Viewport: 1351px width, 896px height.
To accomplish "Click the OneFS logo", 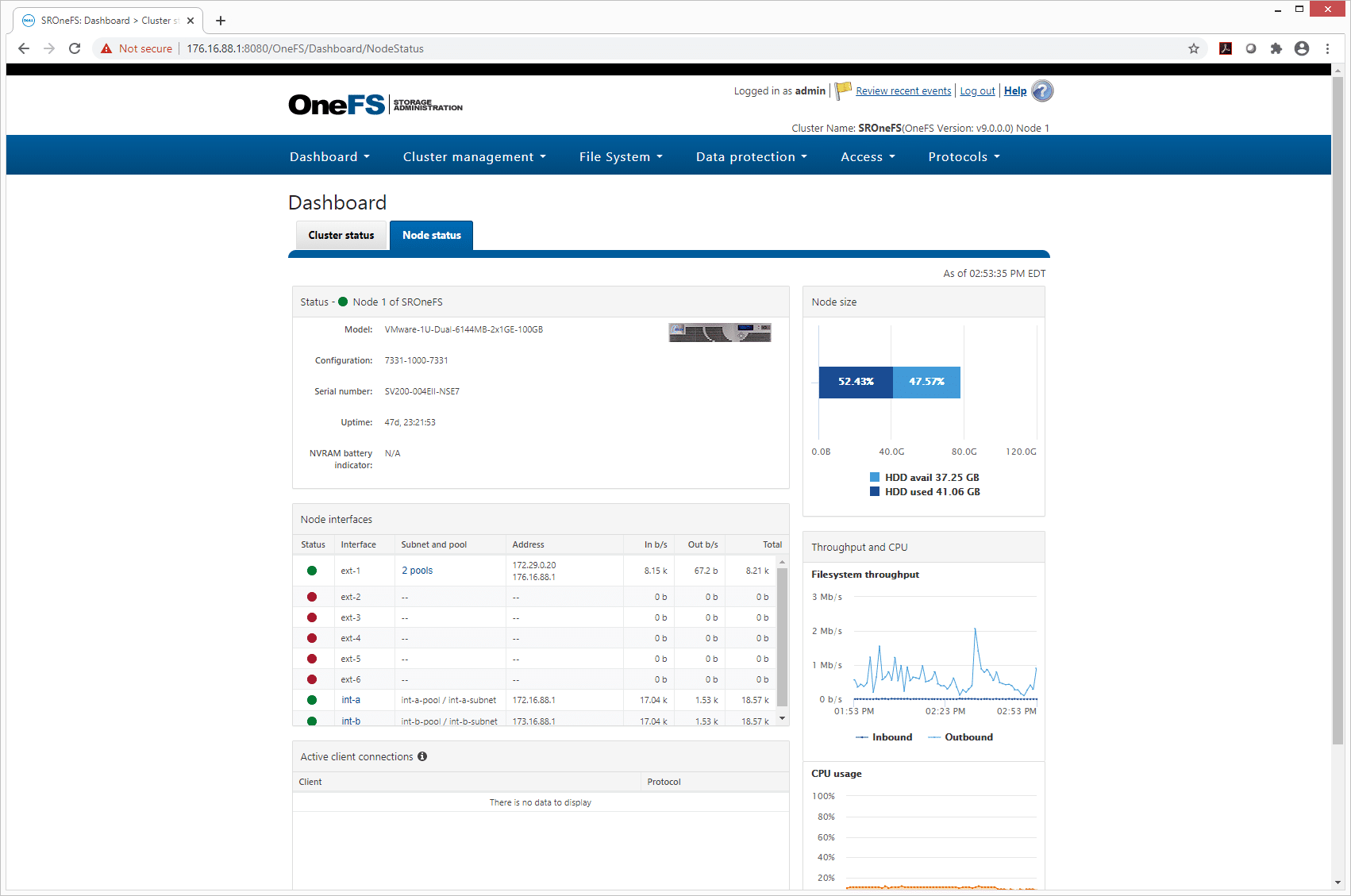I will [375, 105].
